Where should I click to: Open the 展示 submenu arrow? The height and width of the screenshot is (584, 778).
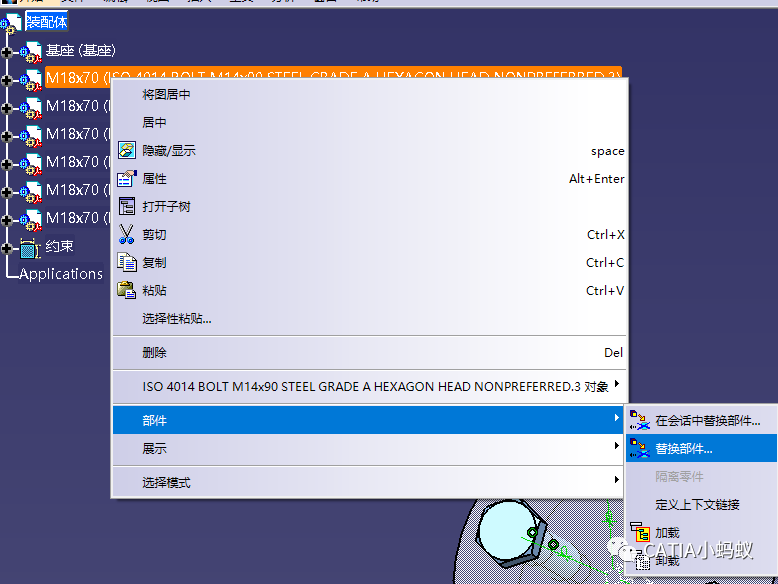pos(617,446)
